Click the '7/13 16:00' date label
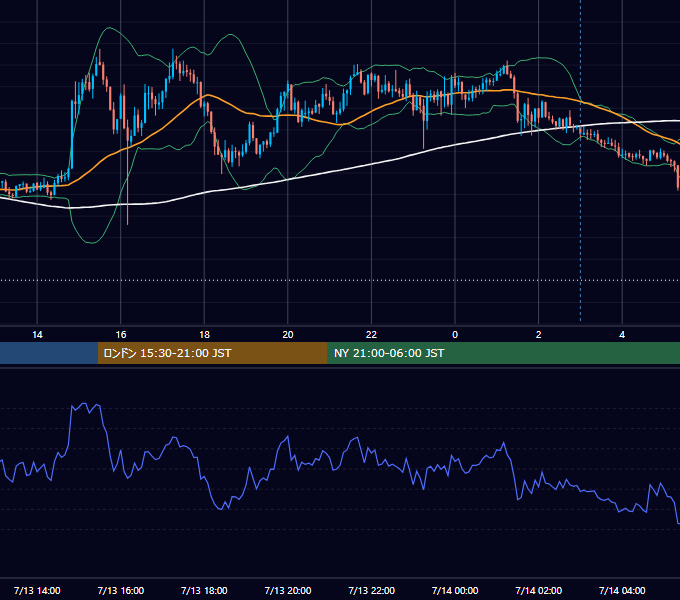 (121, 590)
